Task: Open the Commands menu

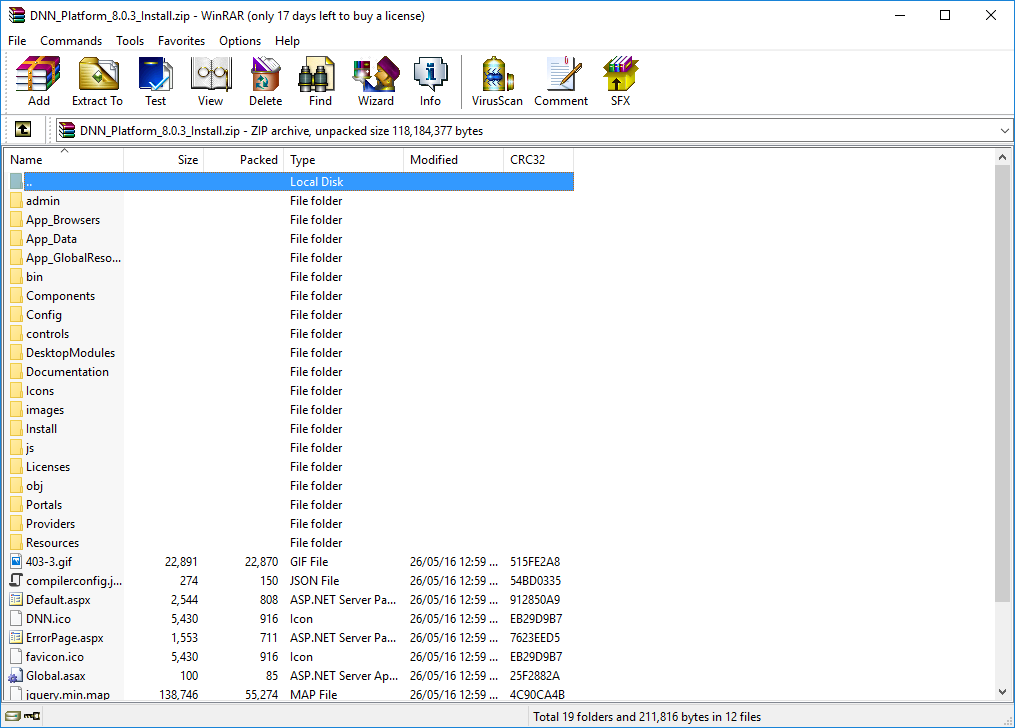Action: click(x=71, y=41)
